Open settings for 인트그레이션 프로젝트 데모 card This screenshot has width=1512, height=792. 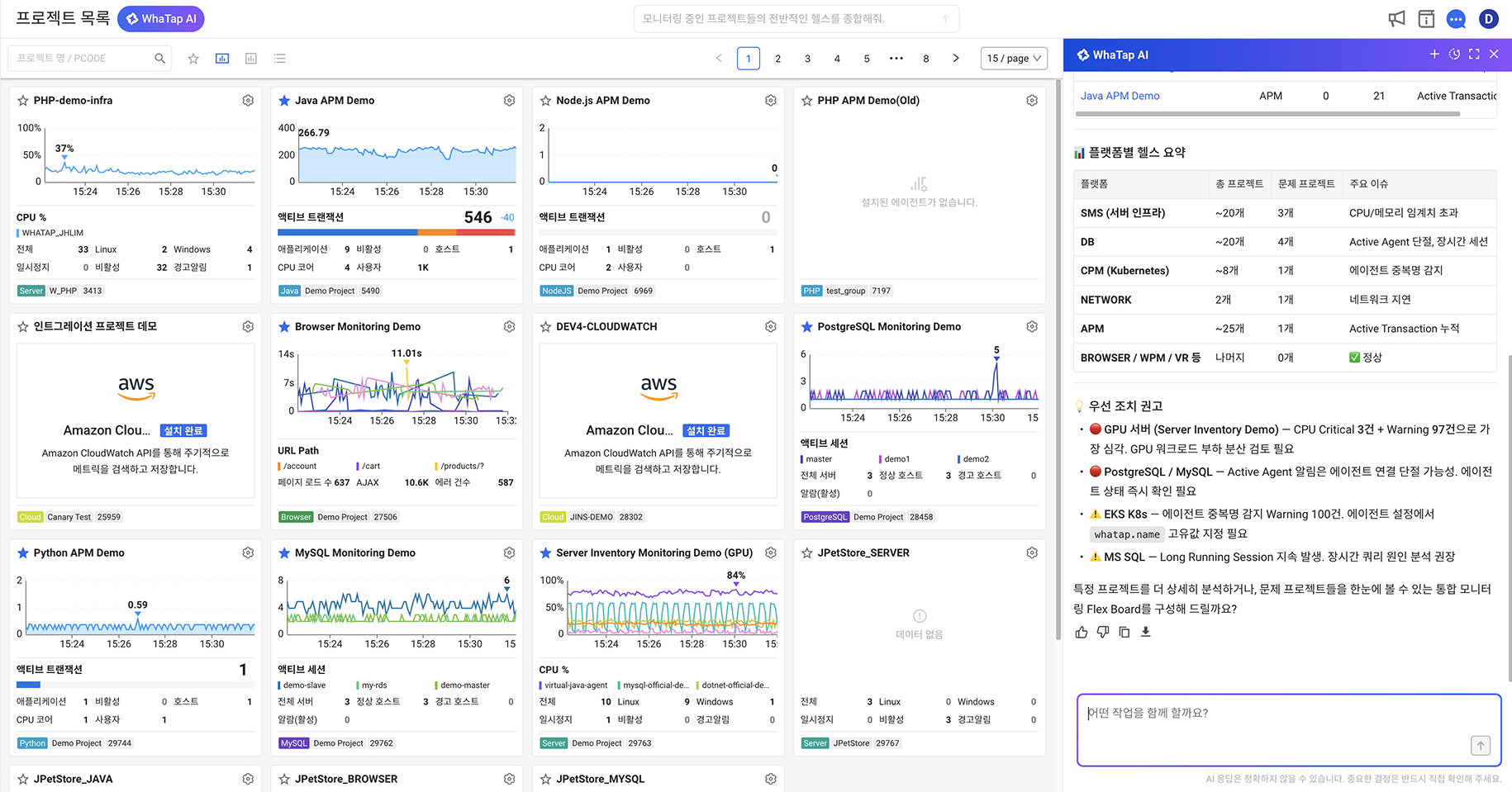(x=248, y=327)
